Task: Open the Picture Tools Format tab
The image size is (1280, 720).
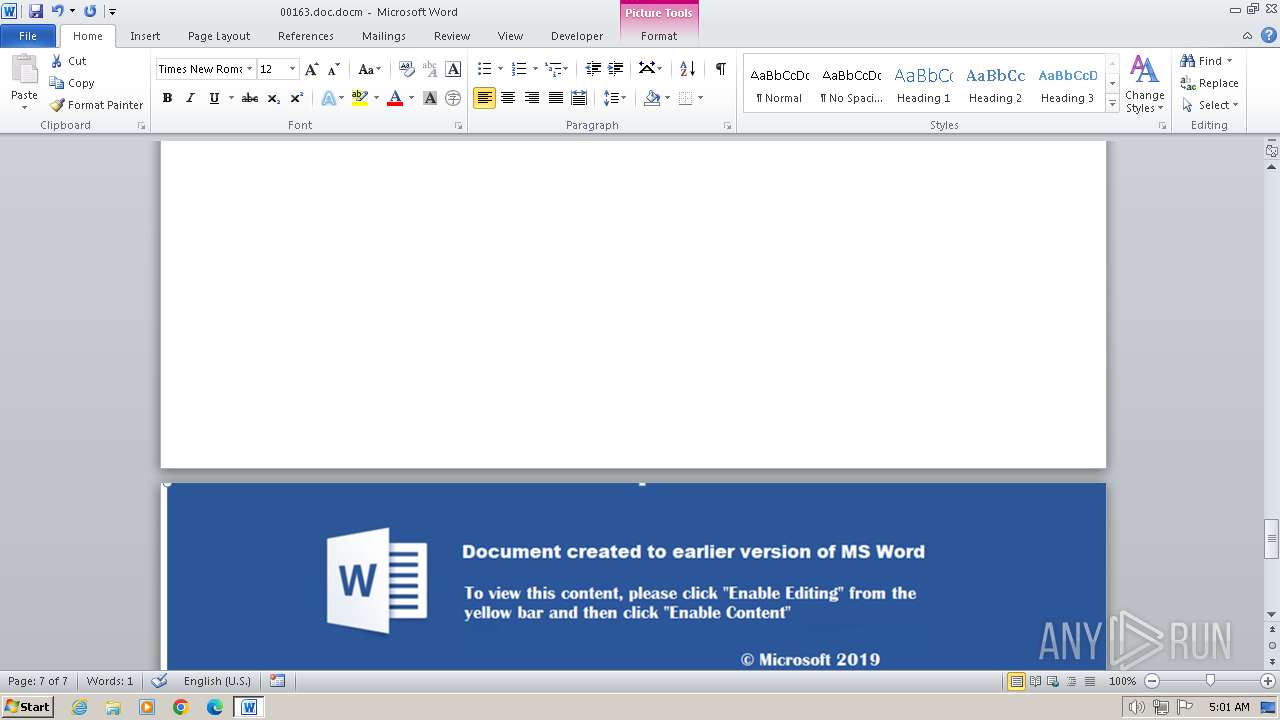Action: (x=659, y=36)
